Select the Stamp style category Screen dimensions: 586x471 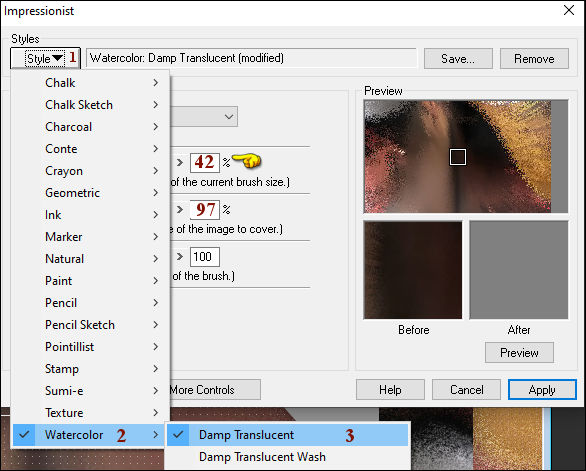[90, 369]
